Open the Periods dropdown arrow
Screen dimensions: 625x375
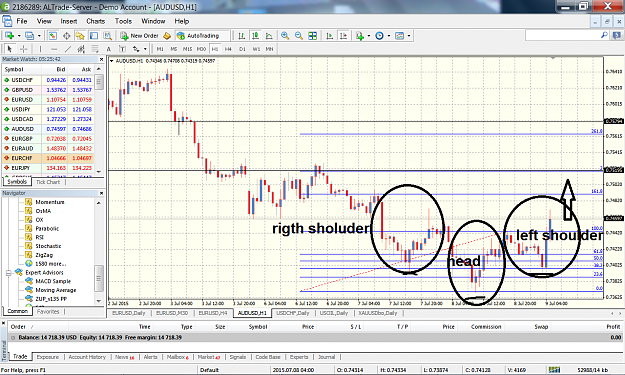click(x=389, y=36)
